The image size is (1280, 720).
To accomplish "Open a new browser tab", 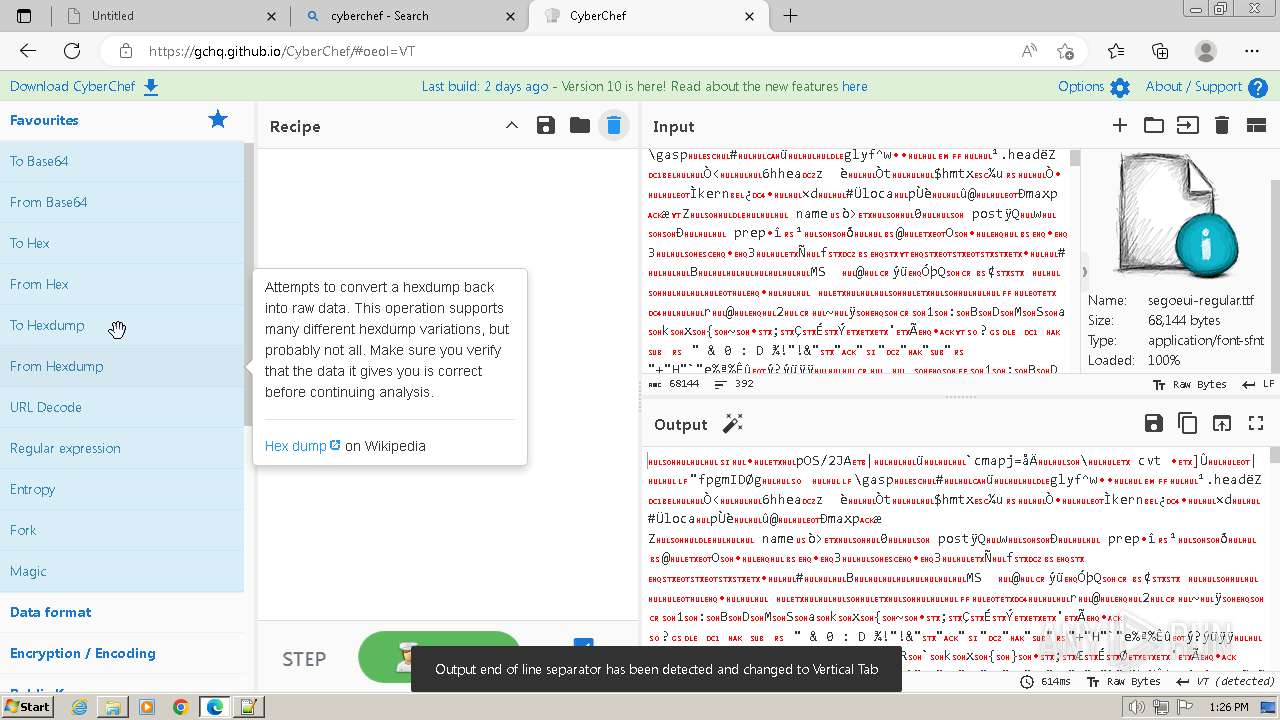I will click(790, 16).
